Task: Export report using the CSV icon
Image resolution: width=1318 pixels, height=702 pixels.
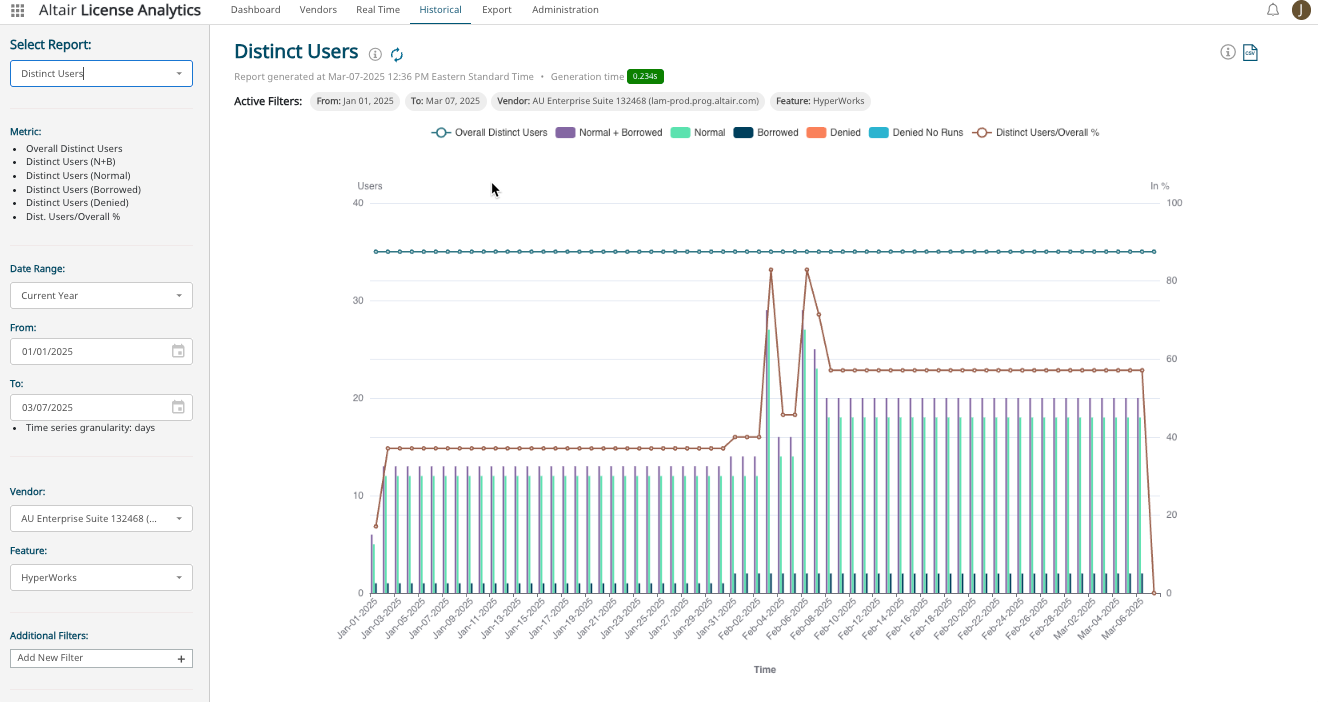Action: tap(1250, 53)
